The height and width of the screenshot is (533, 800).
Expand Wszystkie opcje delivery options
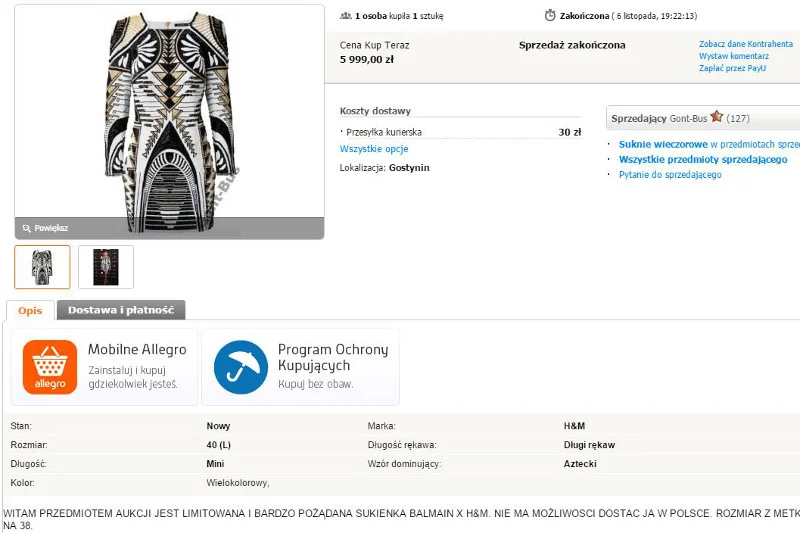[x=374, y=149]
